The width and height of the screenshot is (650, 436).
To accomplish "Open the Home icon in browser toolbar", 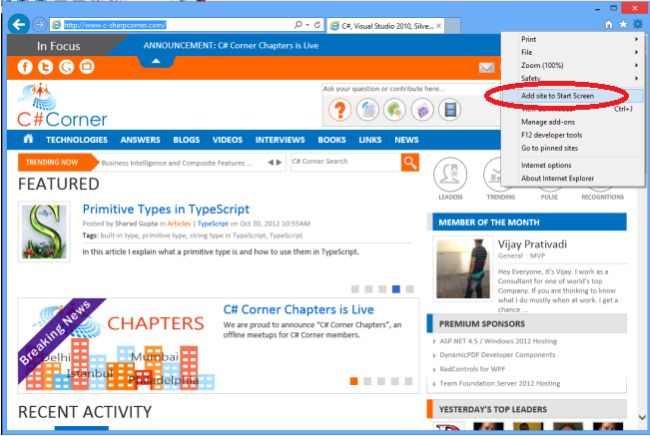I will click(x=608, y=25).
